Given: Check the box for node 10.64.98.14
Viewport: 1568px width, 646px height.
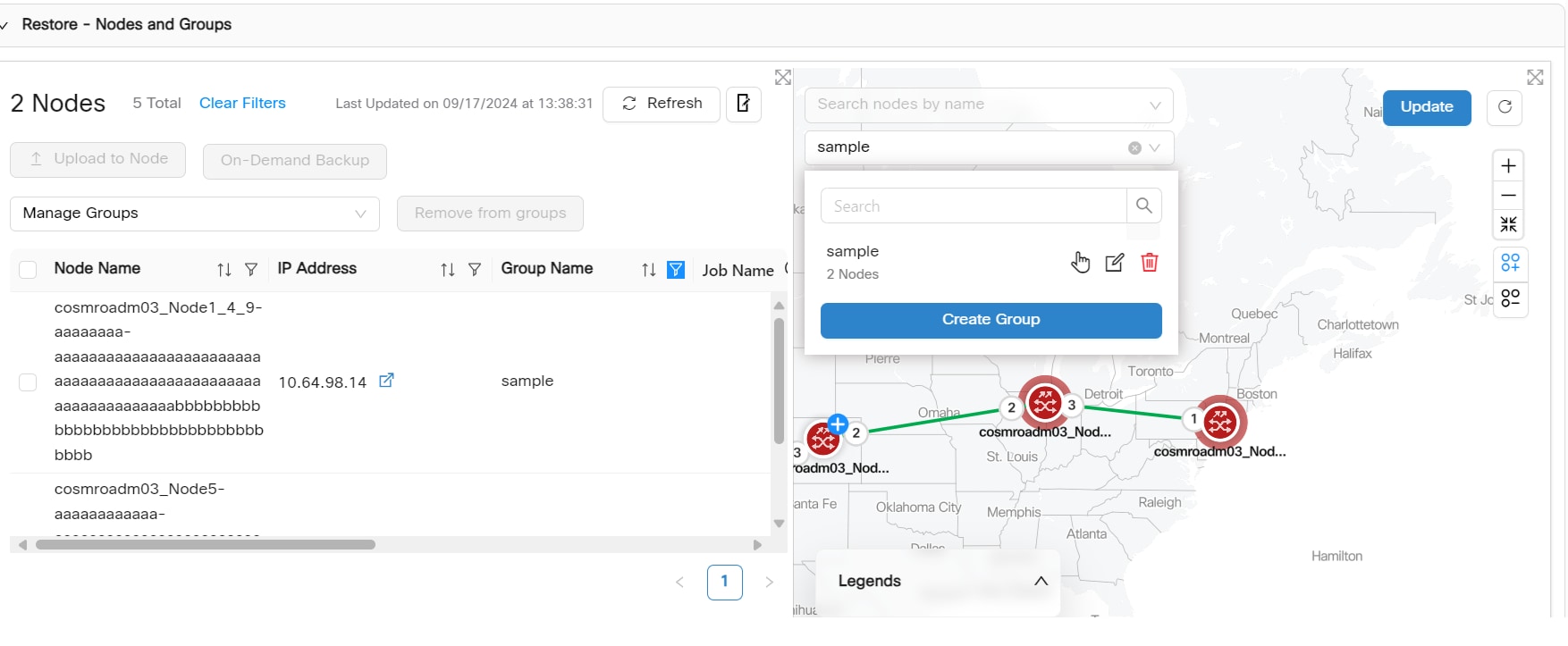Looking at the screenshot, I should point(28,382).
